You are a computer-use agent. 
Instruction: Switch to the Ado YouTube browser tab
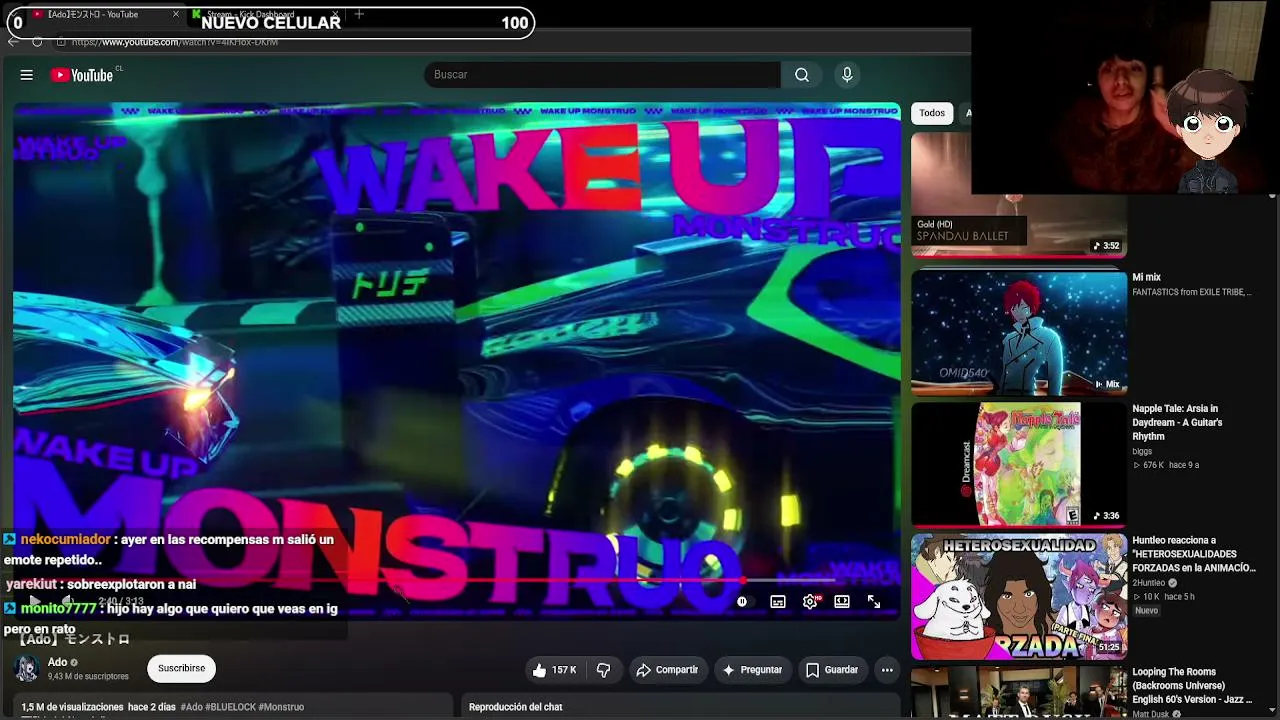pyautogui.click(x=95, y=15)
